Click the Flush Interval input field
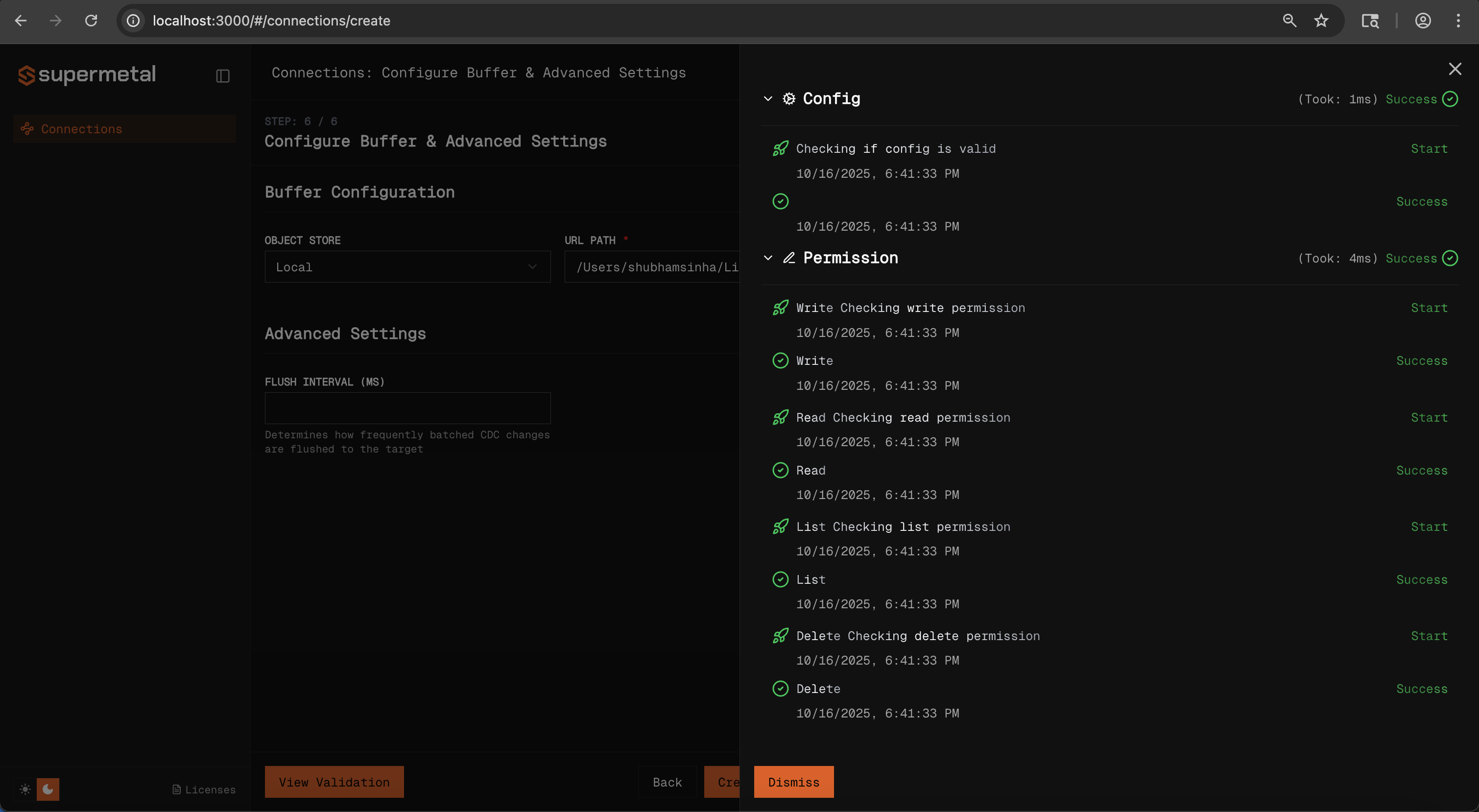The width and height of the screenshot is (1479, 812). tap(407, 408)
